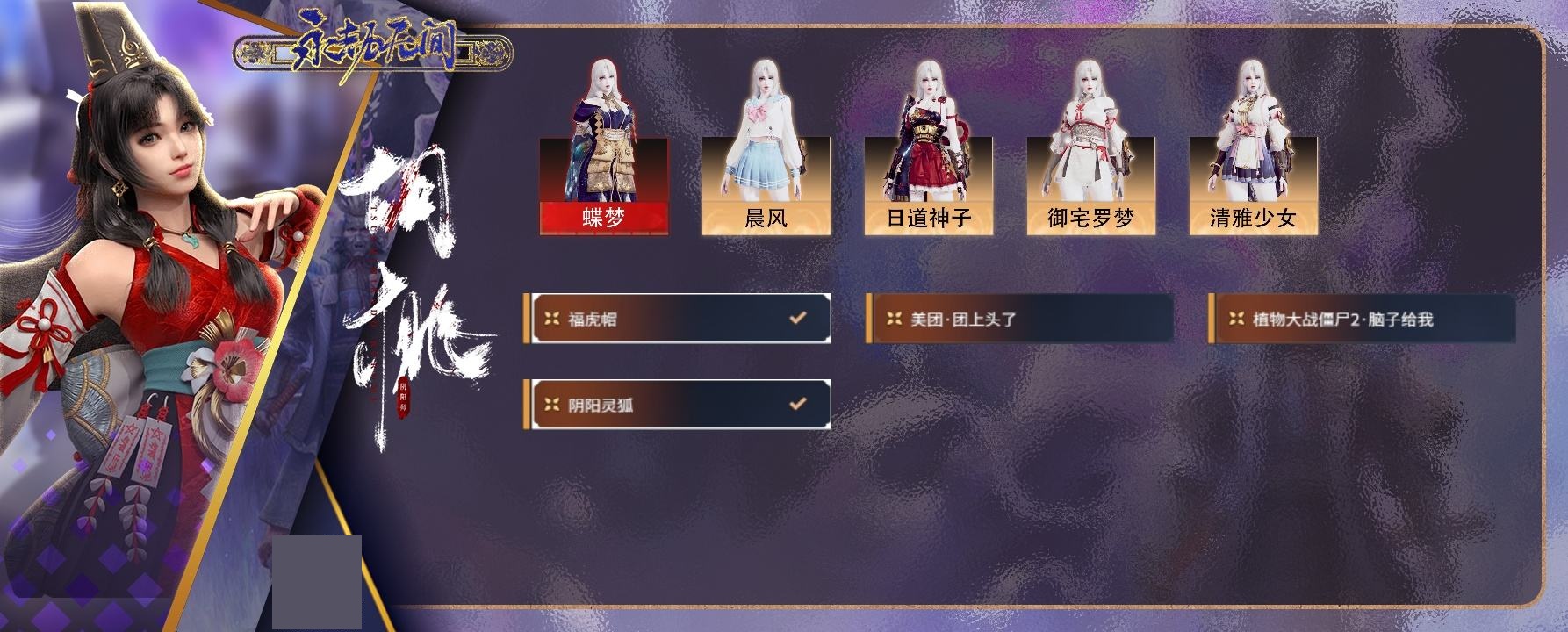Click the 福虎帽 item name text
This screenshot has width=1568, height=632.
[x=593, y=320]
